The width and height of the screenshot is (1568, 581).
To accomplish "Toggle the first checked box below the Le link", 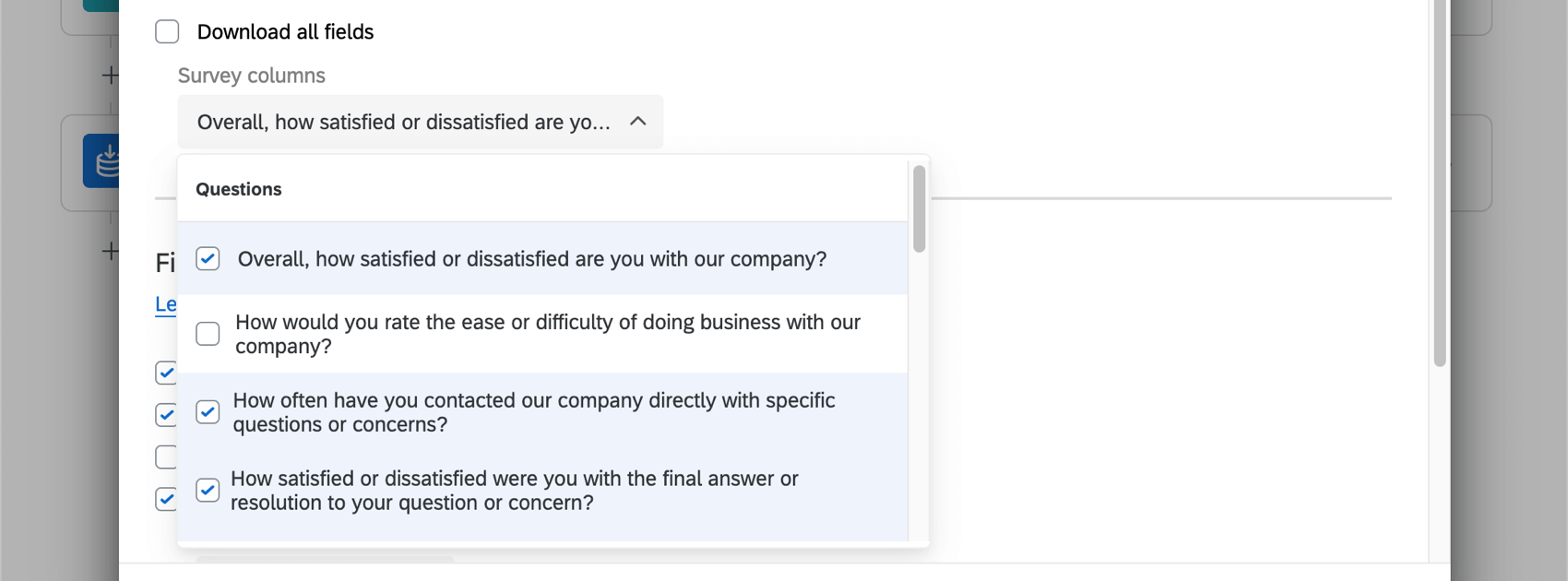I will pos(166,373).
